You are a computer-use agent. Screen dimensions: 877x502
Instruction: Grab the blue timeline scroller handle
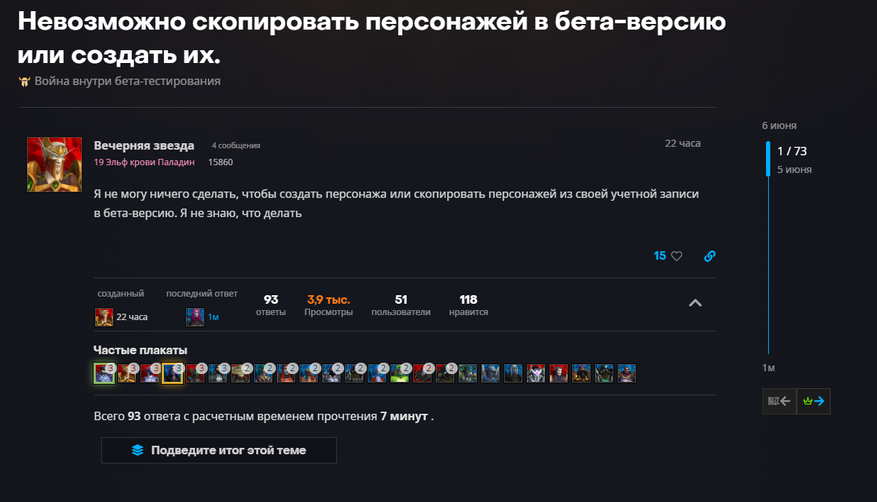click(768, 159)
